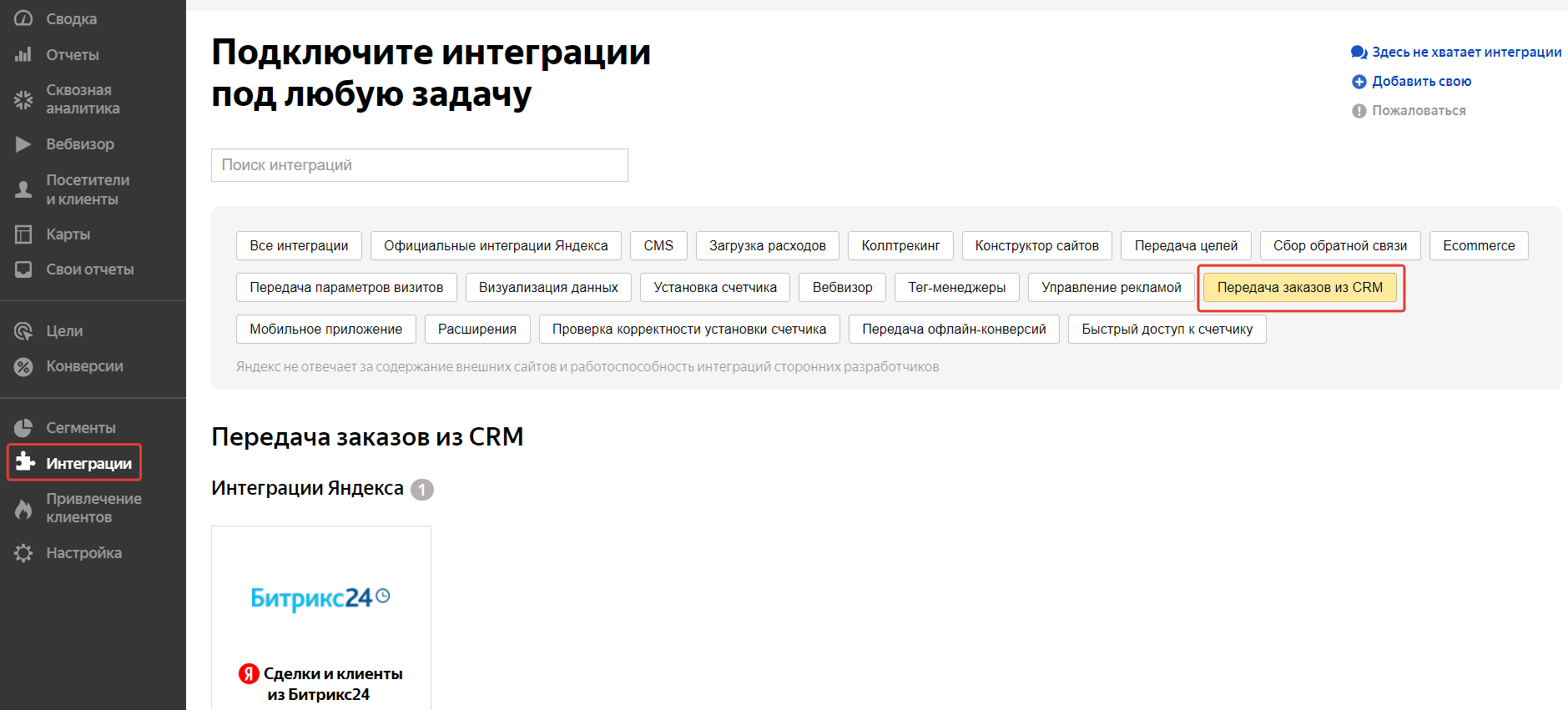The width and height of the screenshot is (1568, 710).
Task: Select the Тег-менеджеры filter
Action: [956, 288]
